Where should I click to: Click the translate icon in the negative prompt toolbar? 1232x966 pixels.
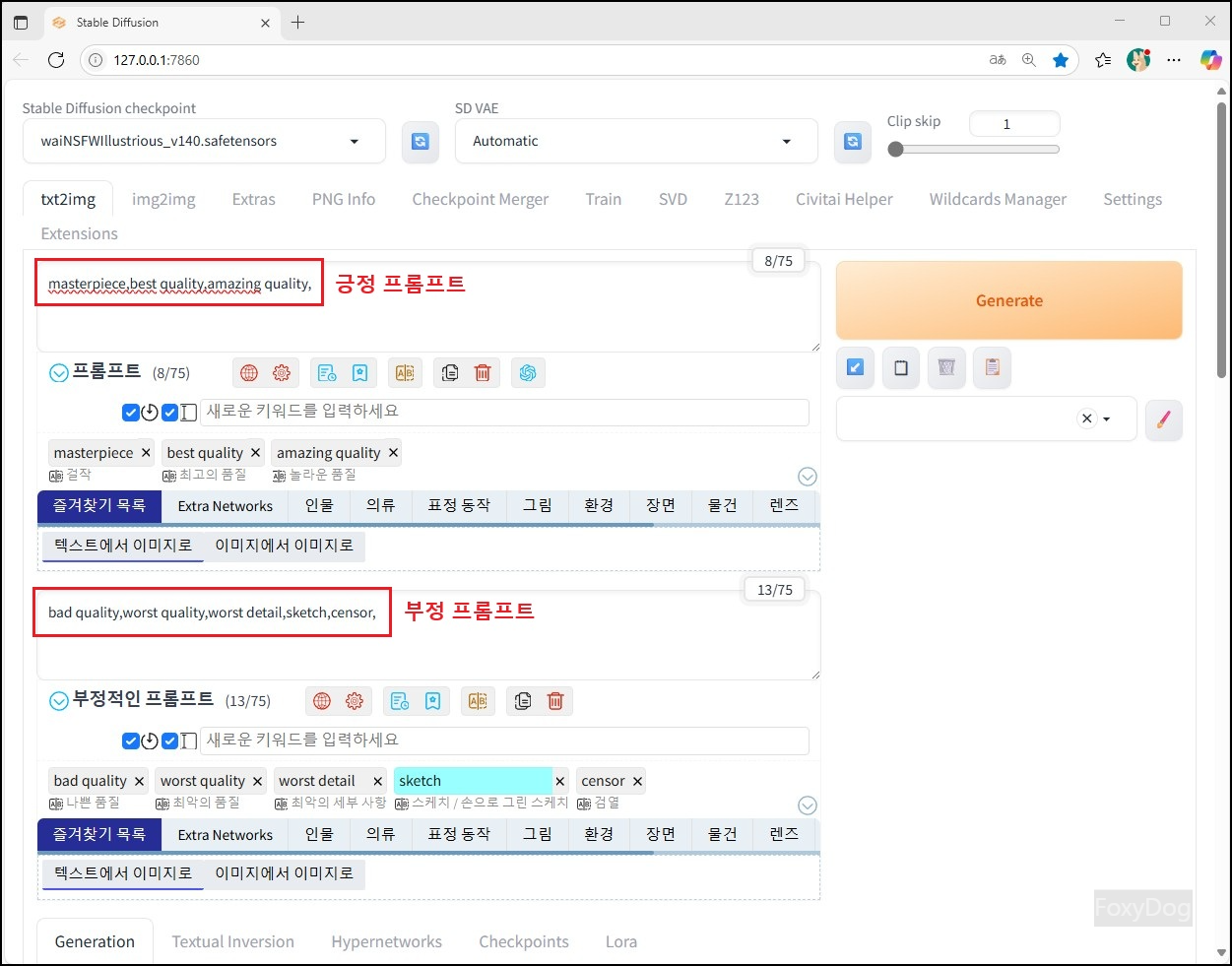tap(478, 701)
